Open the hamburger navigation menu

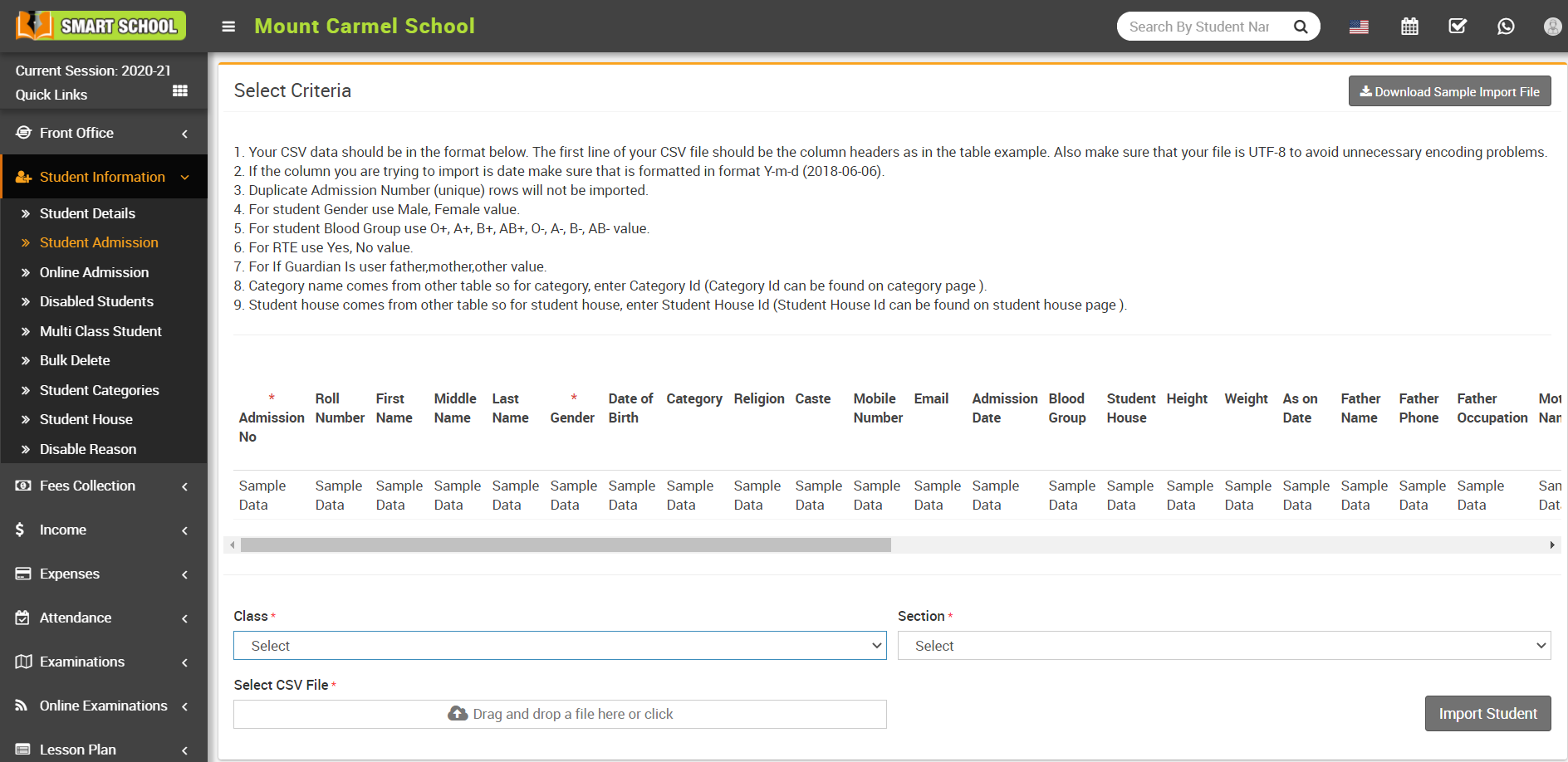228,26
